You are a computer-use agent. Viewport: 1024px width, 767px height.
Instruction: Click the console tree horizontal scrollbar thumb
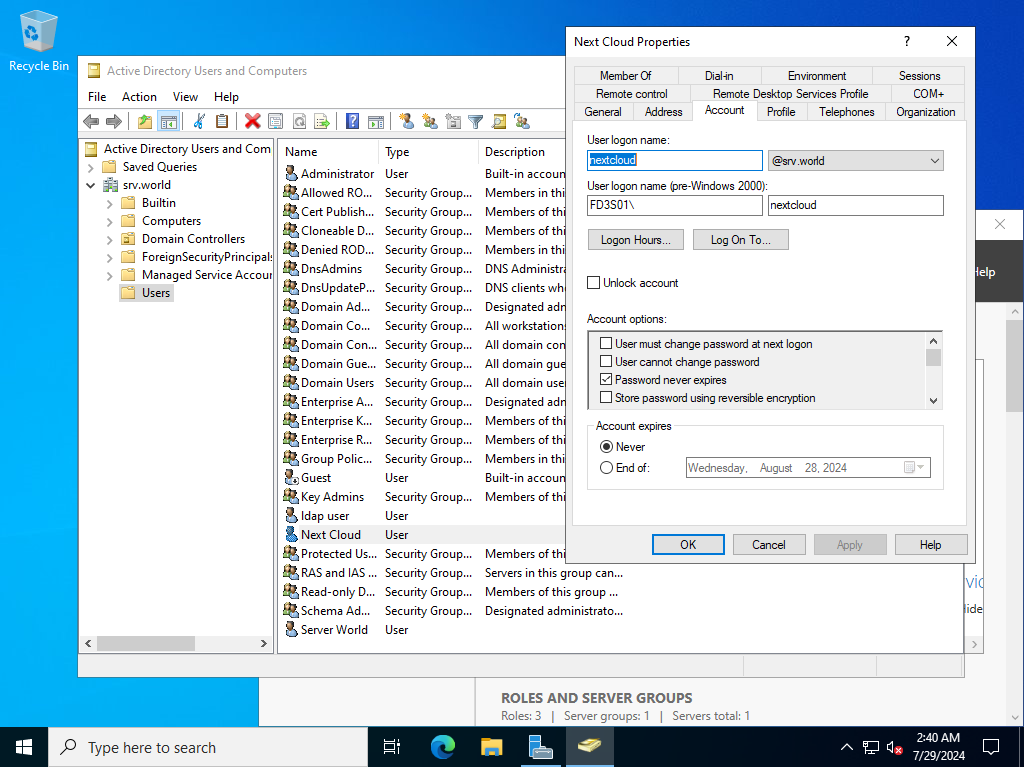point(146,644)
